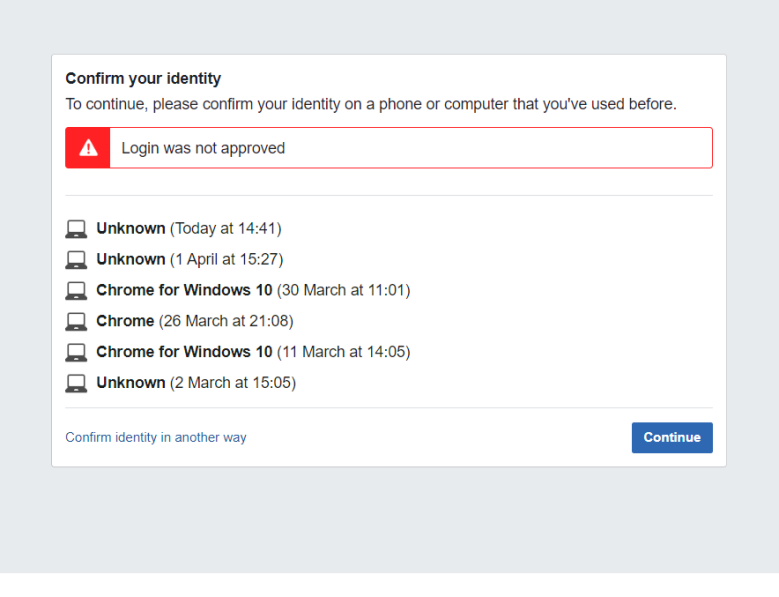Click laptop icon beside Chrome 26 March entry
Image resolution: width=779 pixels, height=597 pixels.
76,321
